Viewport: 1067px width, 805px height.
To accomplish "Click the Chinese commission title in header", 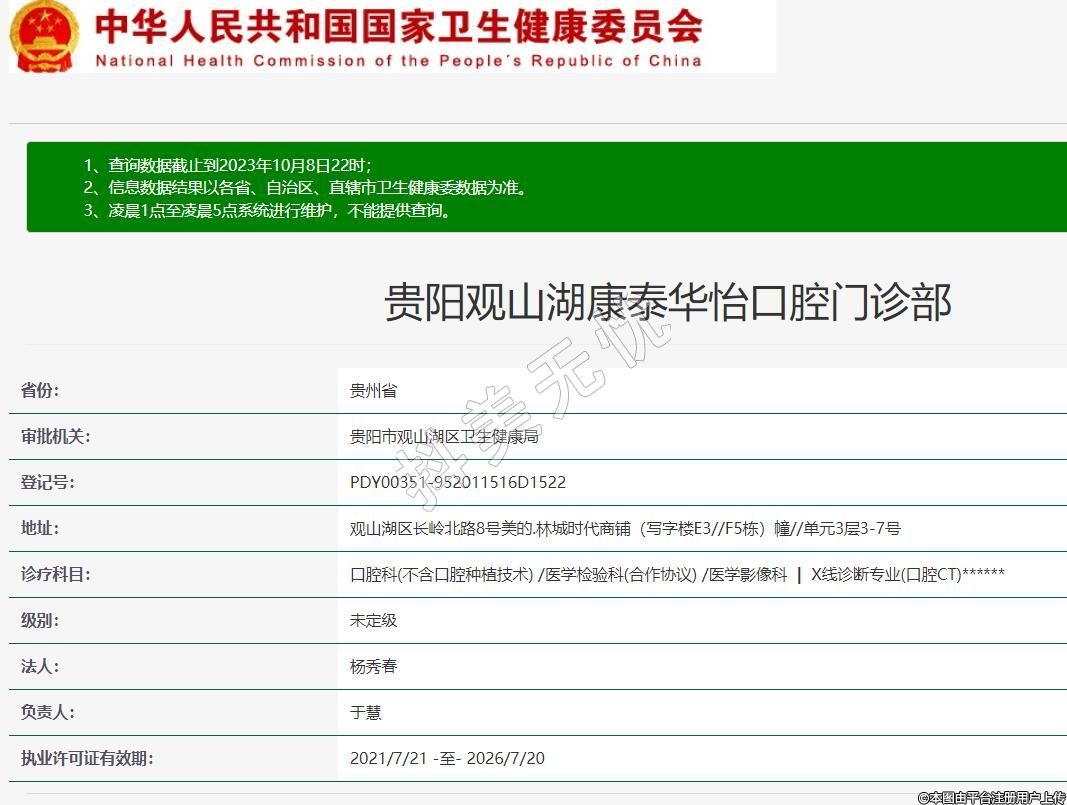I will 398,25.
